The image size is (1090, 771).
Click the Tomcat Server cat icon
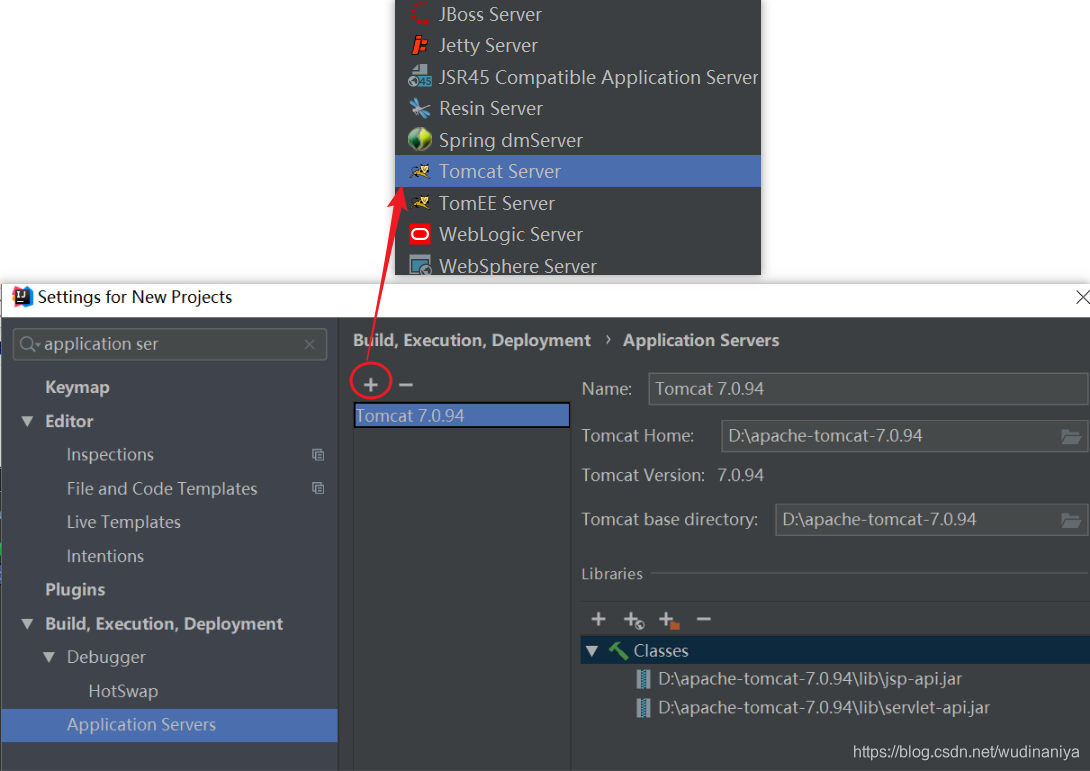point(420,171)
